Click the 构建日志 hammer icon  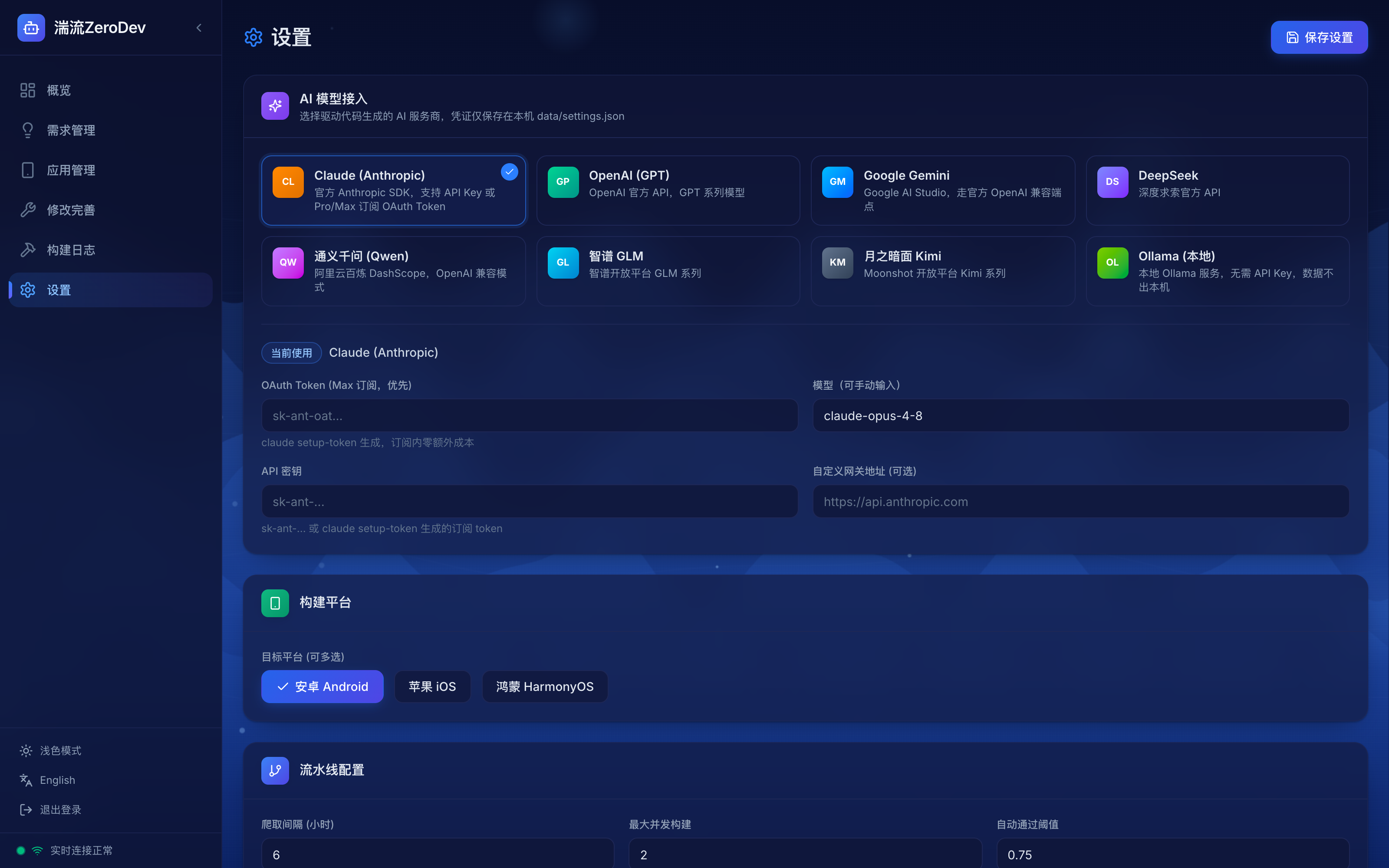click(27, 250)
